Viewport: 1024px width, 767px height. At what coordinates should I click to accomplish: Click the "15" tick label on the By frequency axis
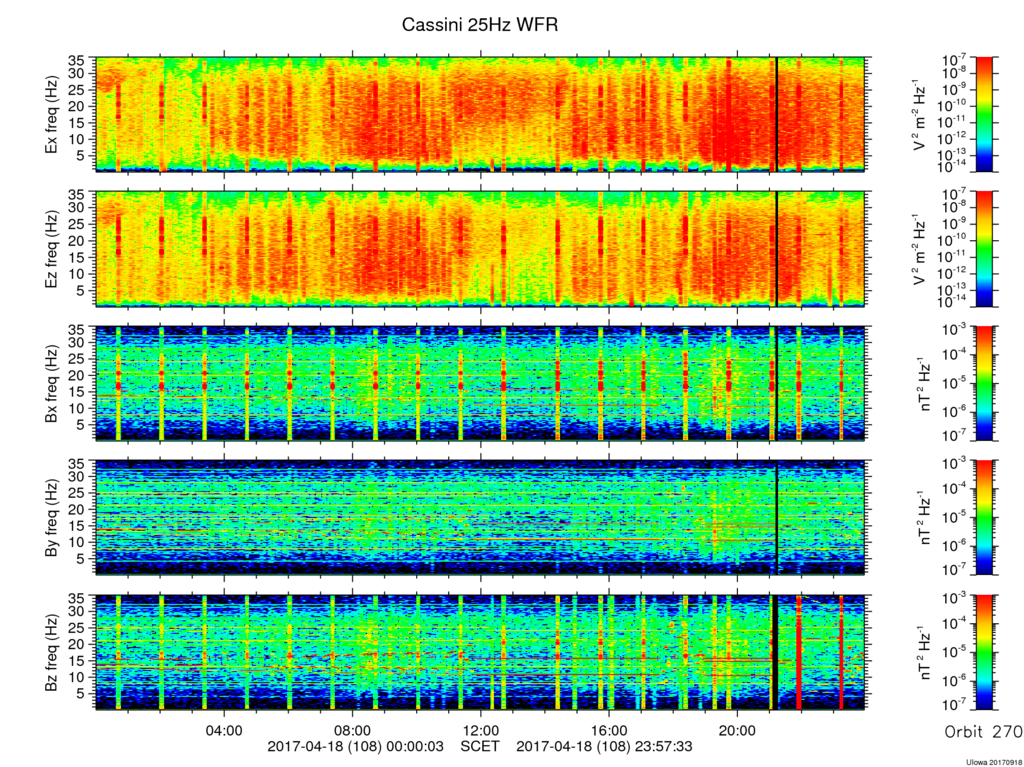78,525
